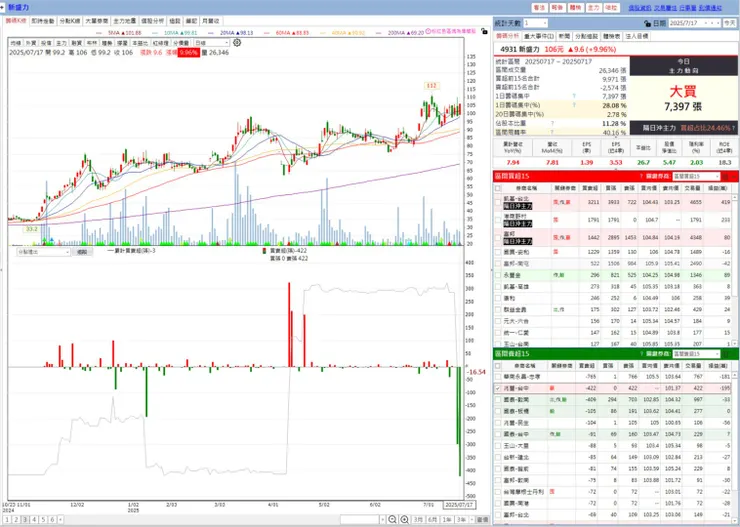The height and width of the screenshot is (527, 740).
Task: Toggle lock icon beside 日期 field
Action: (648, 23)
